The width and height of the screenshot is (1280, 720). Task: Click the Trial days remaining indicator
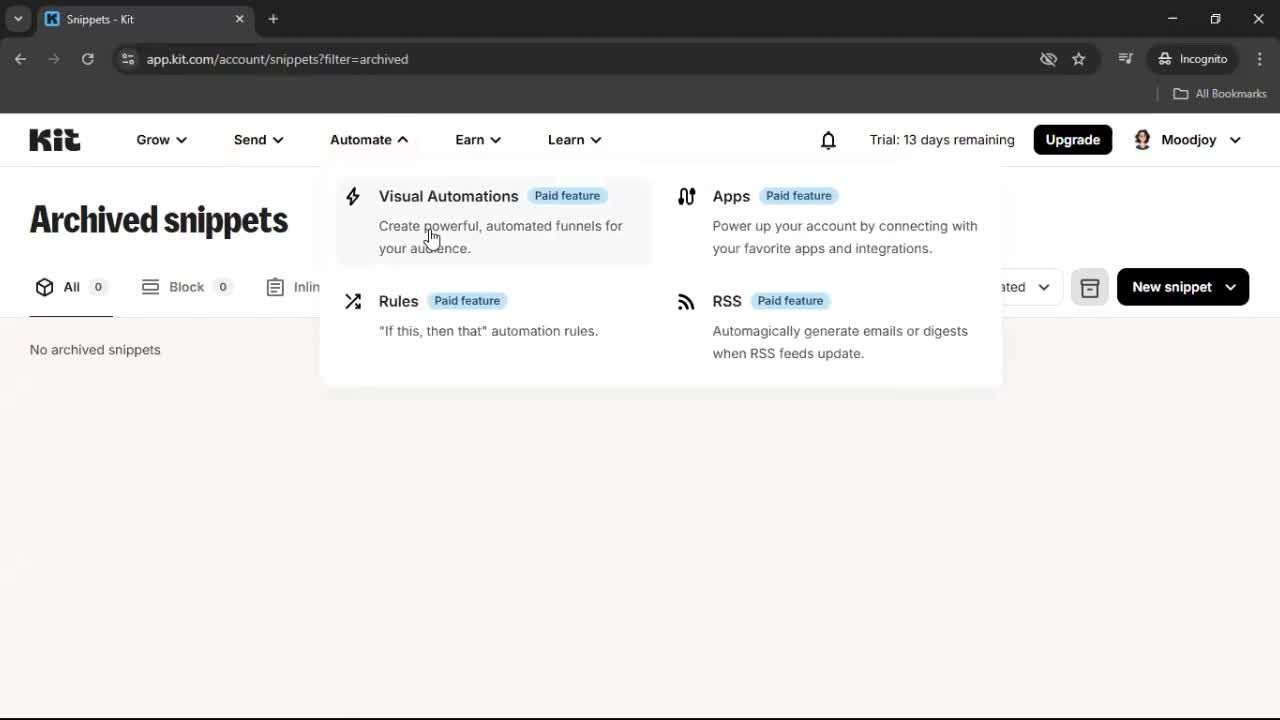[x=941, y=140]
